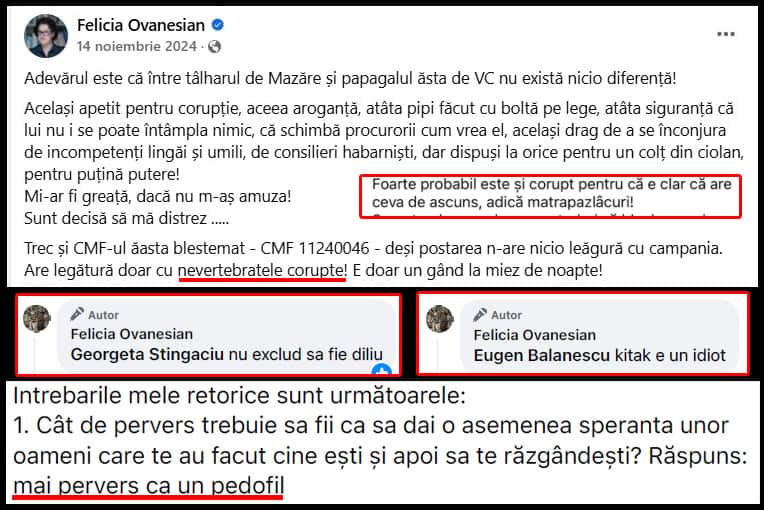This screenshot has width=764, height=510.
Task: Click the left comment's avatar thumbnail
Action: click(x=37, y=319)
